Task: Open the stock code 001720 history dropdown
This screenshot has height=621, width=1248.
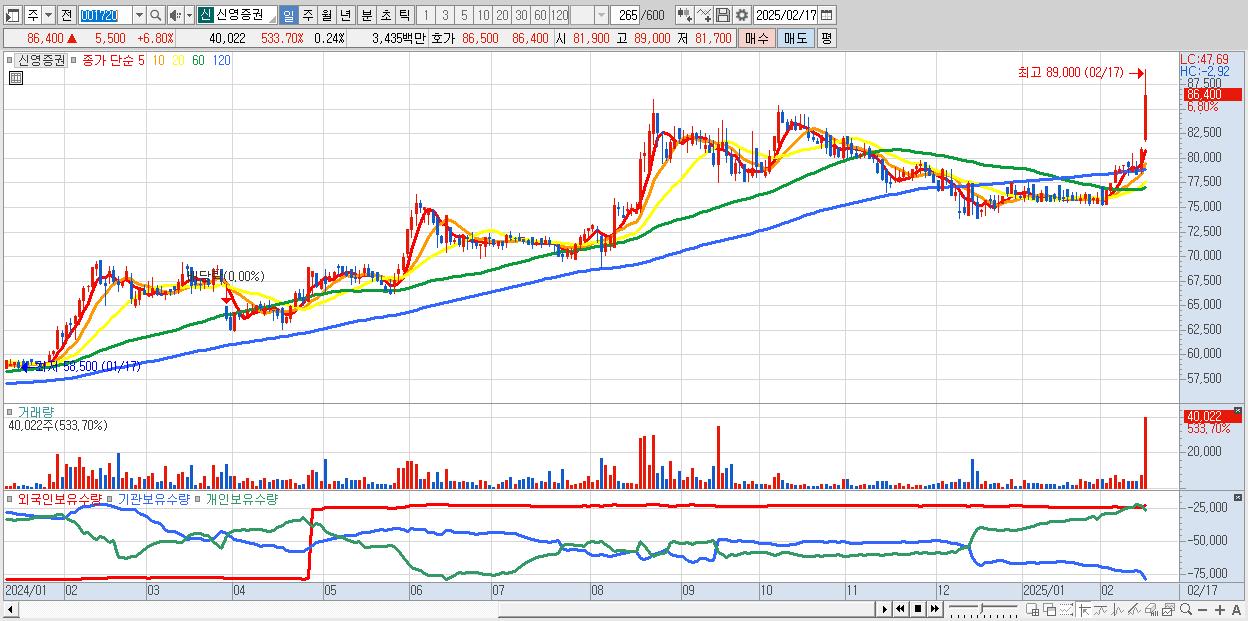Action: click(139, 15)
